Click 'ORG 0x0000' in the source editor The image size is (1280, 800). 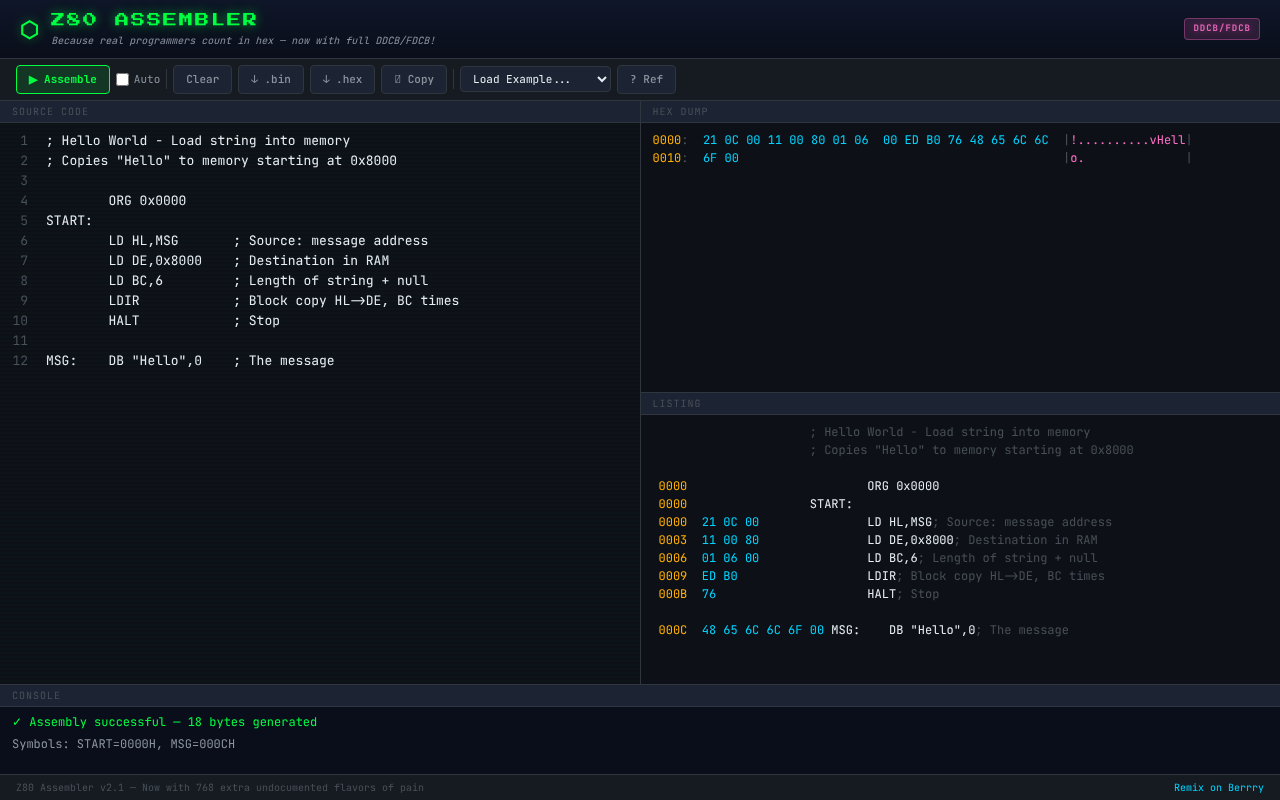tap(147, 201)
